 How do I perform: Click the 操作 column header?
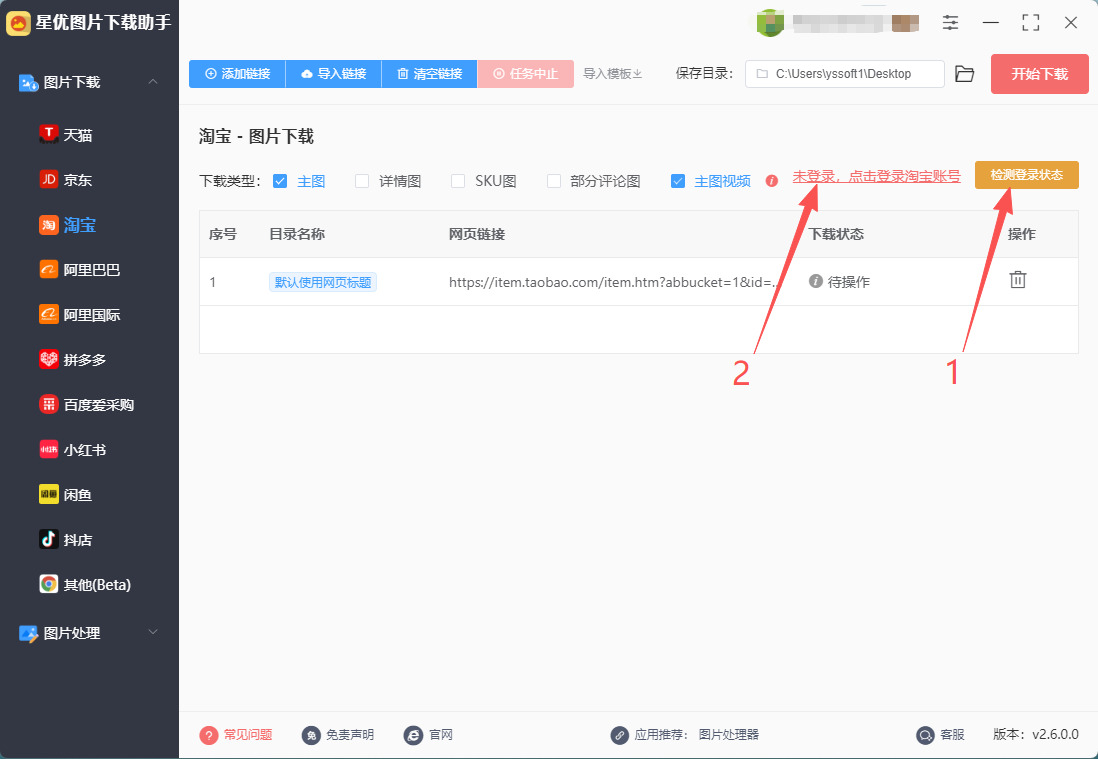click(x=1022, y=234)
